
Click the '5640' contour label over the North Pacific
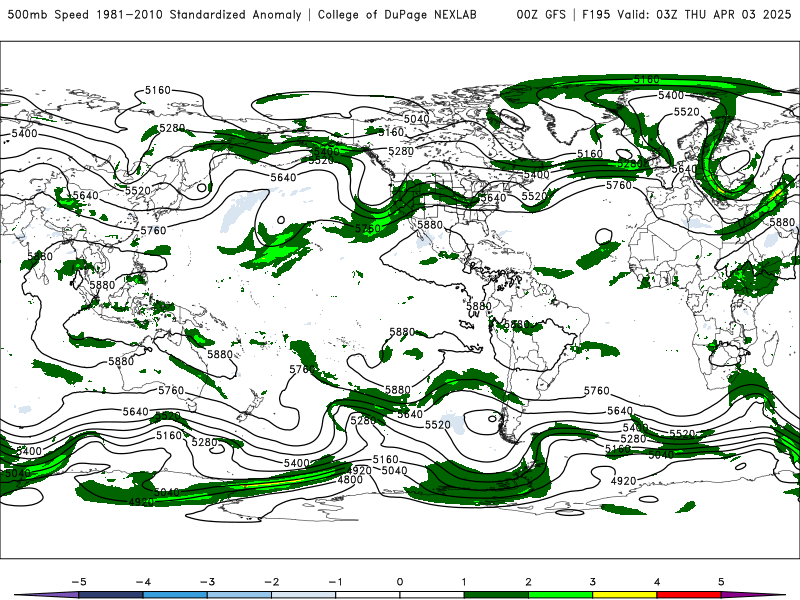point(283,177)
